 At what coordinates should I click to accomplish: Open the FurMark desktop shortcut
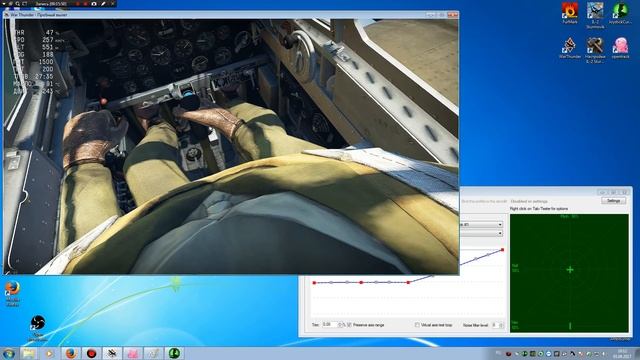pos(570,13)
